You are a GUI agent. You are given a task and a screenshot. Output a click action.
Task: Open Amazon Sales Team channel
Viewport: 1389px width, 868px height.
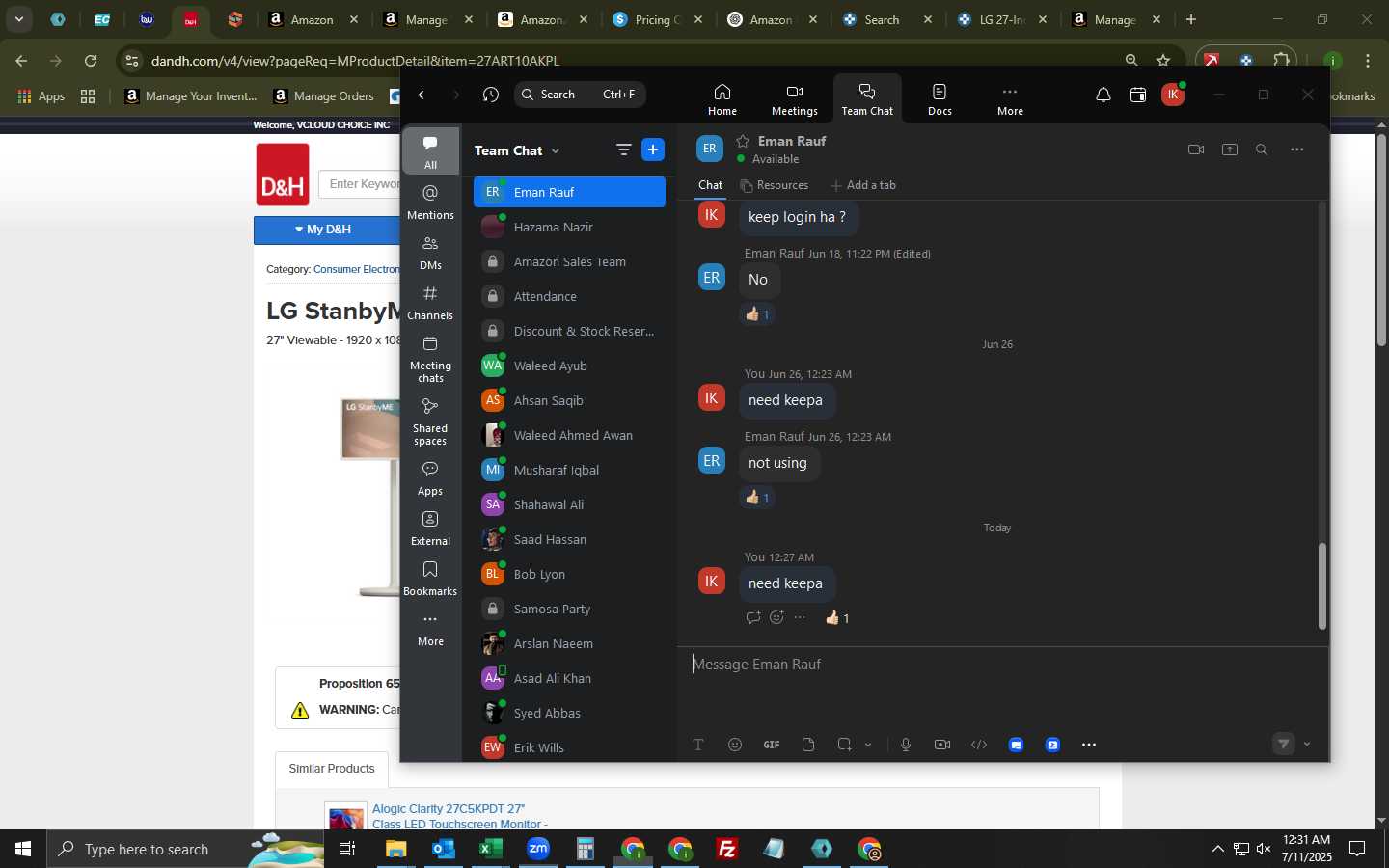tap(569, 261)
